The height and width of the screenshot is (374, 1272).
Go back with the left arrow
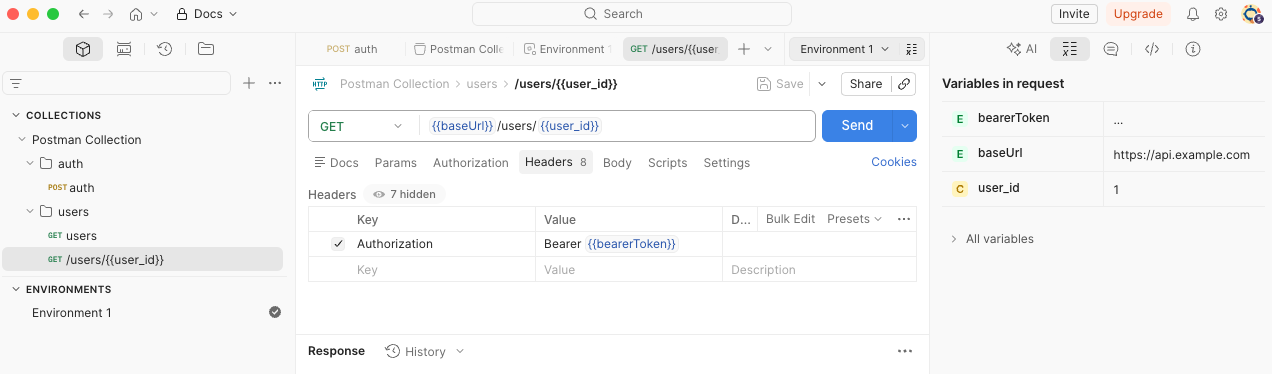click(83, 14)
